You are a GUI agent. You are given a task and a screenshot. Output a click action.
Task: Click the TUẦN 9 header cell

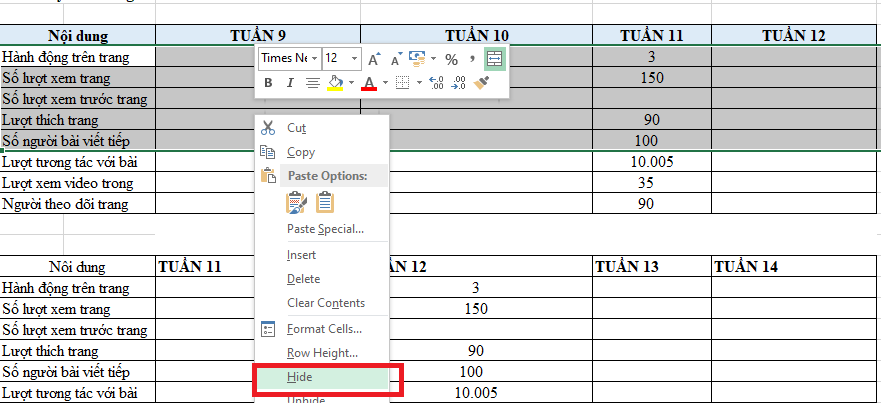click(x=258, y=35)
